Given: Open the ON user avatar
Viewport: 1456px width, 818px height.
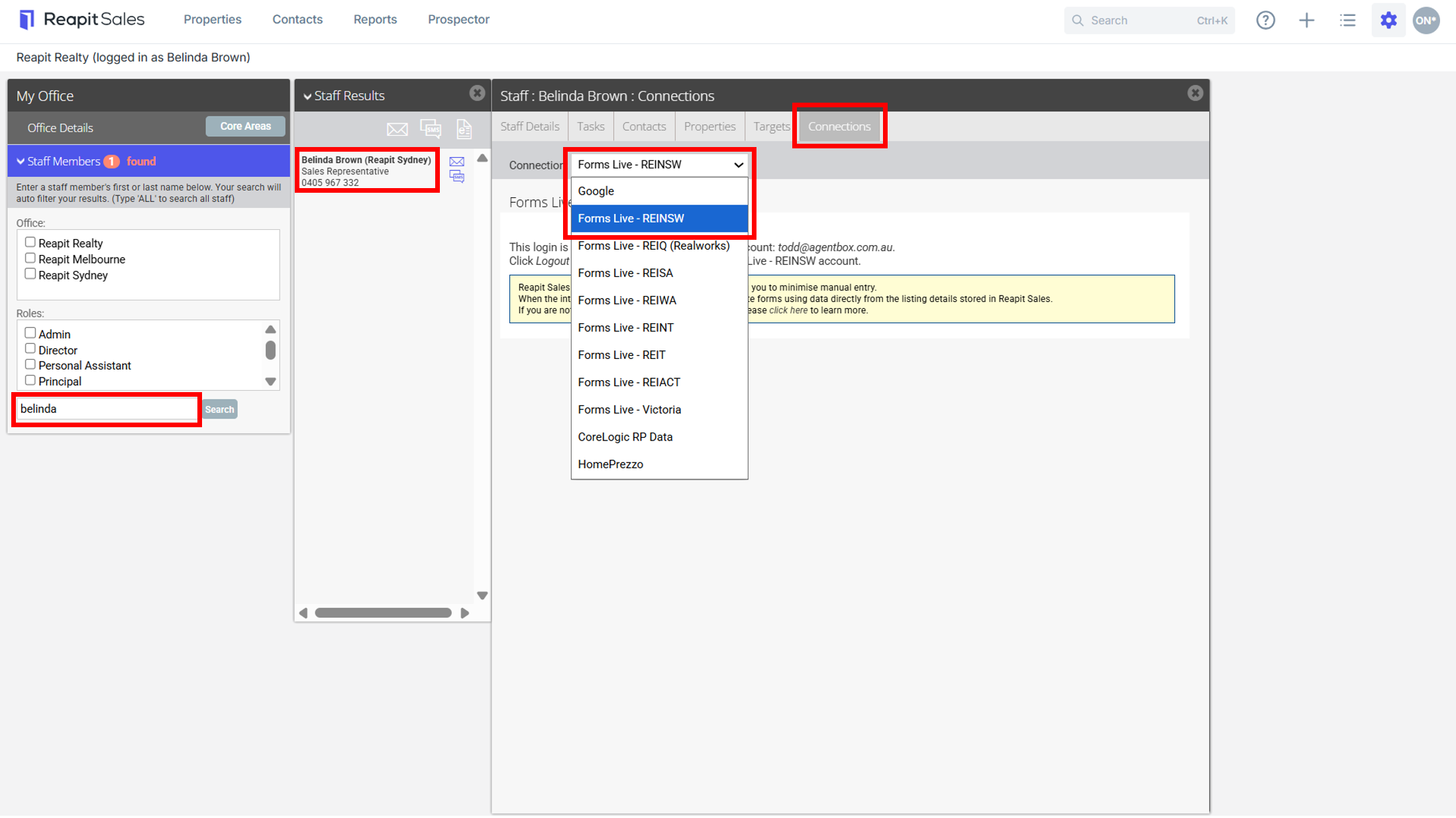Looking at the screenshot, I should pyautogui.click(x=1426, y=21).
